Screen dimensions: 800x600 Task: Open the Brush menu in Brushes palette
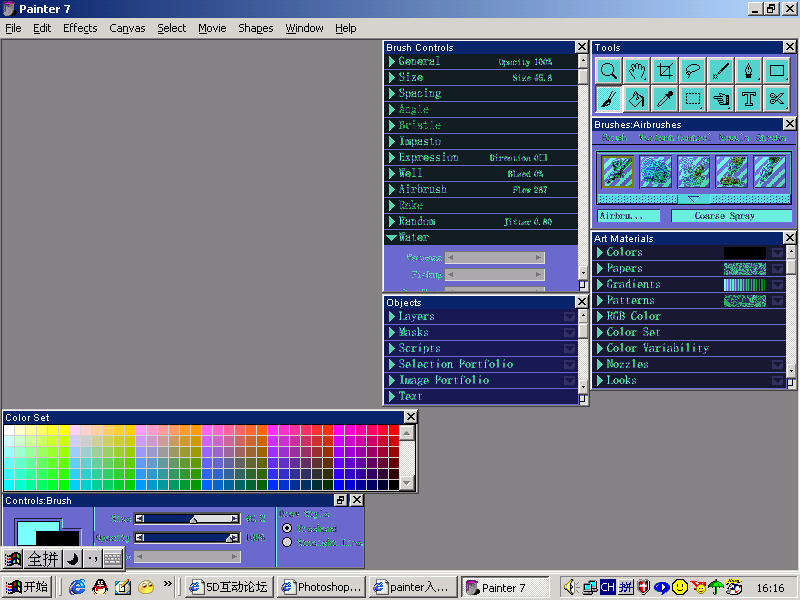point(614,138)
